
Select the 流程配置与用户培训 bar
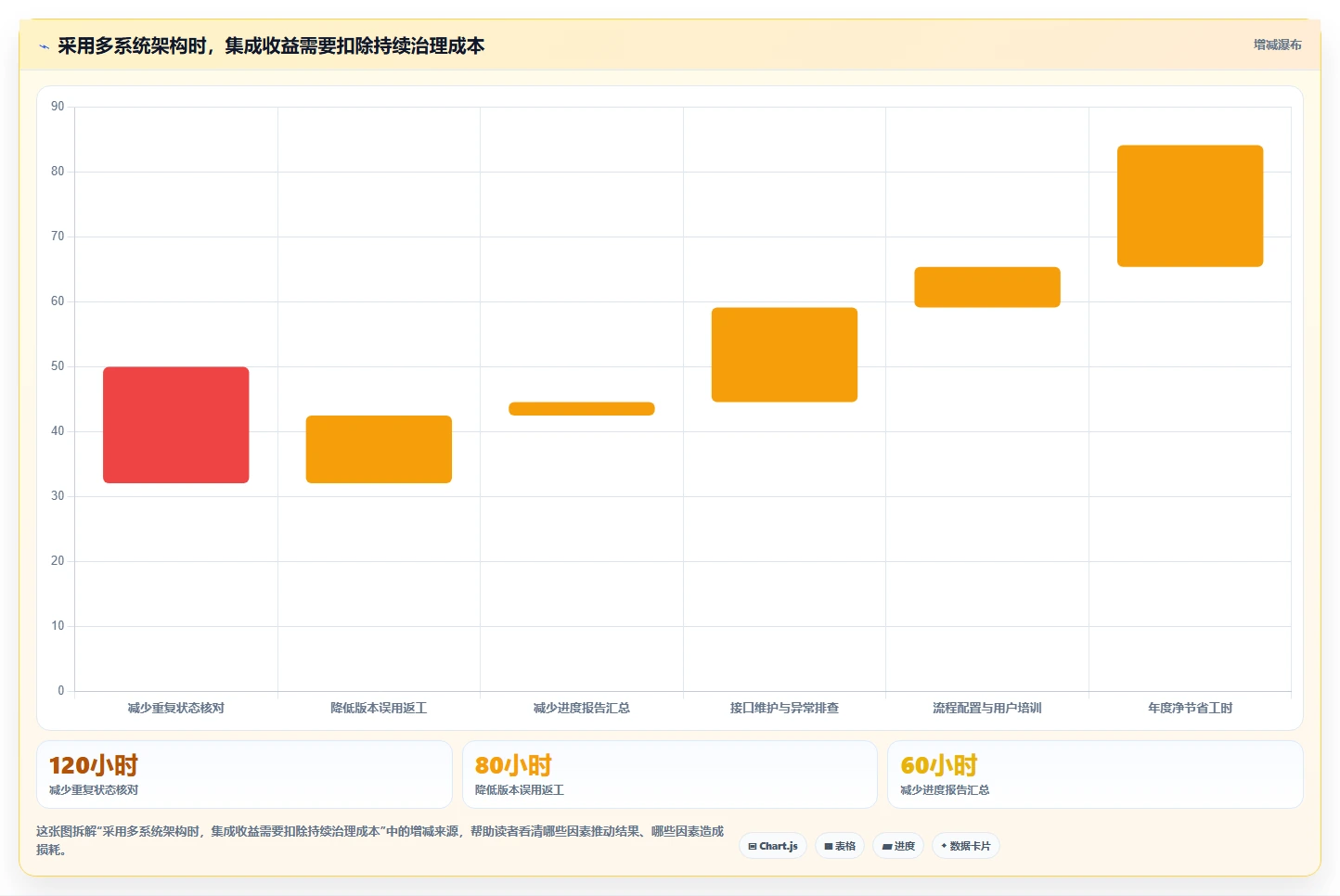click(x=987, y=288)
